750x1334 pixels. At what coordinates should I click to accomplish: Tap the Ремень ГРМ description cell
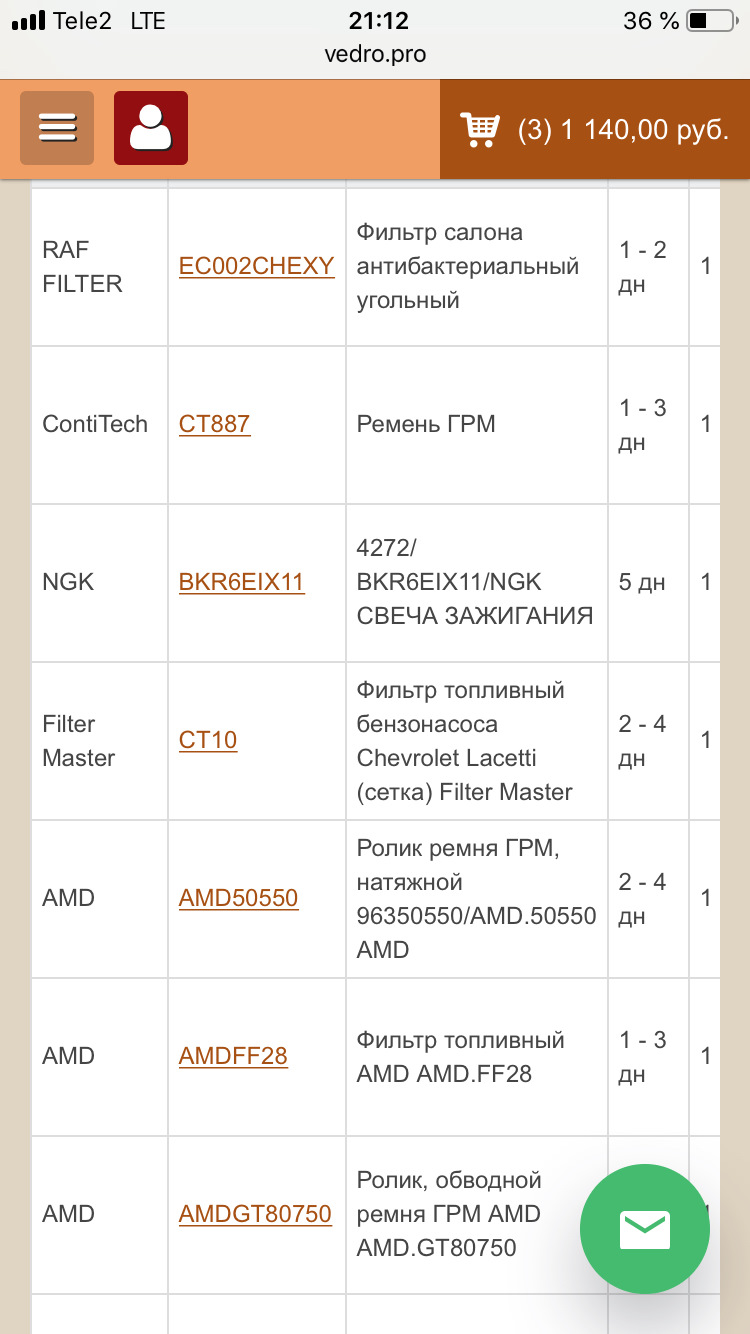click(426, 424)
